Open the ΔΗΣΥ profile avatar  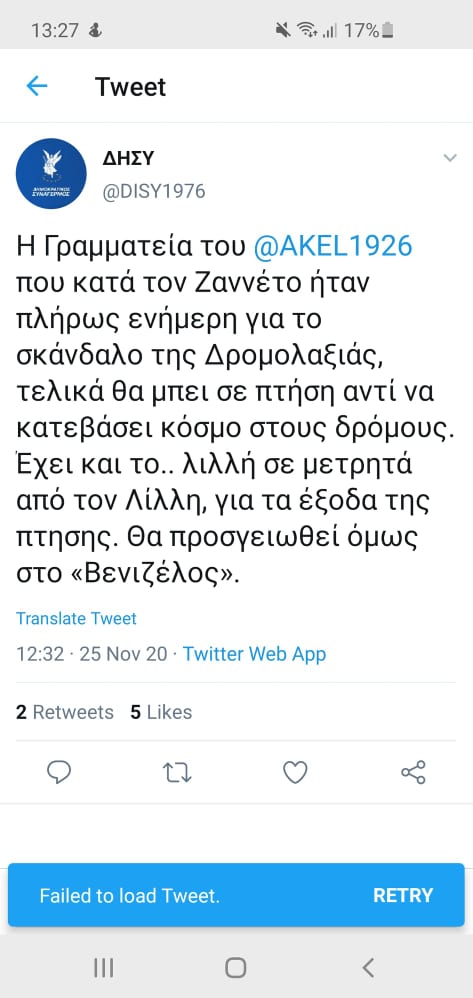click(51, 173)
